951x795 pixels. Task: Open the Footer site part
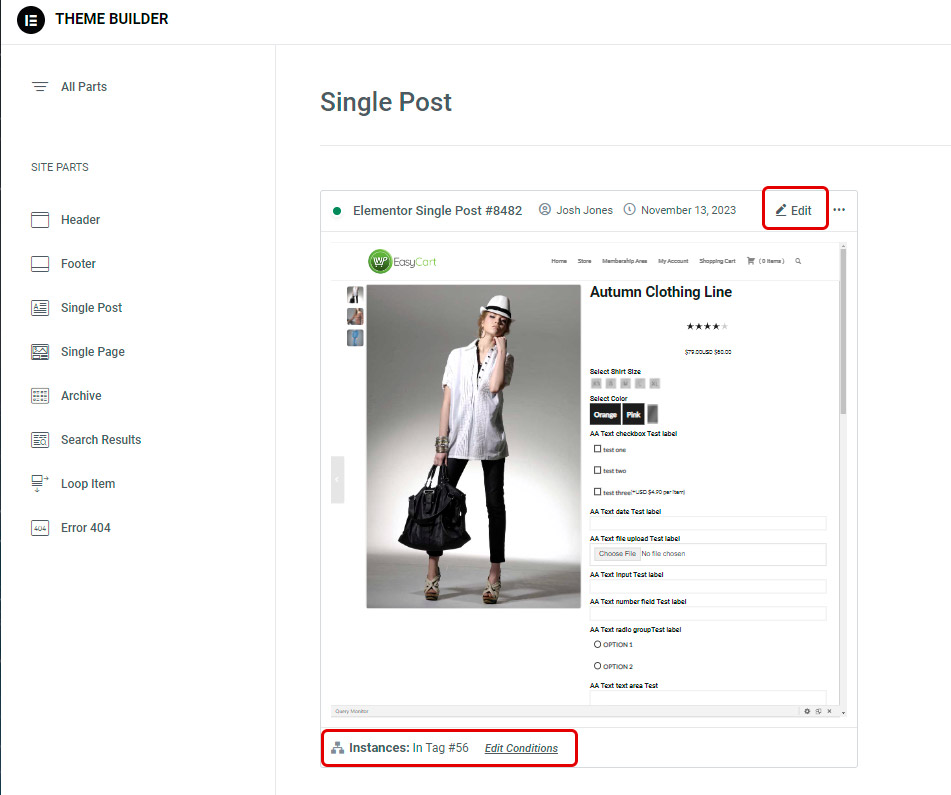(78, 264)
